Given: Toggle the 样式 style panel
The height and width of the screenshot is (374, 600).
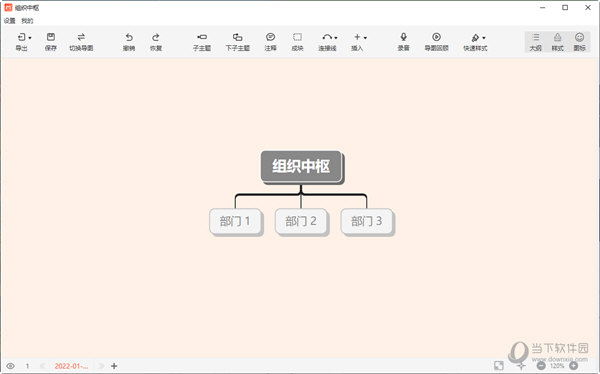Looking at the screenshot, I should click(558, 42).
